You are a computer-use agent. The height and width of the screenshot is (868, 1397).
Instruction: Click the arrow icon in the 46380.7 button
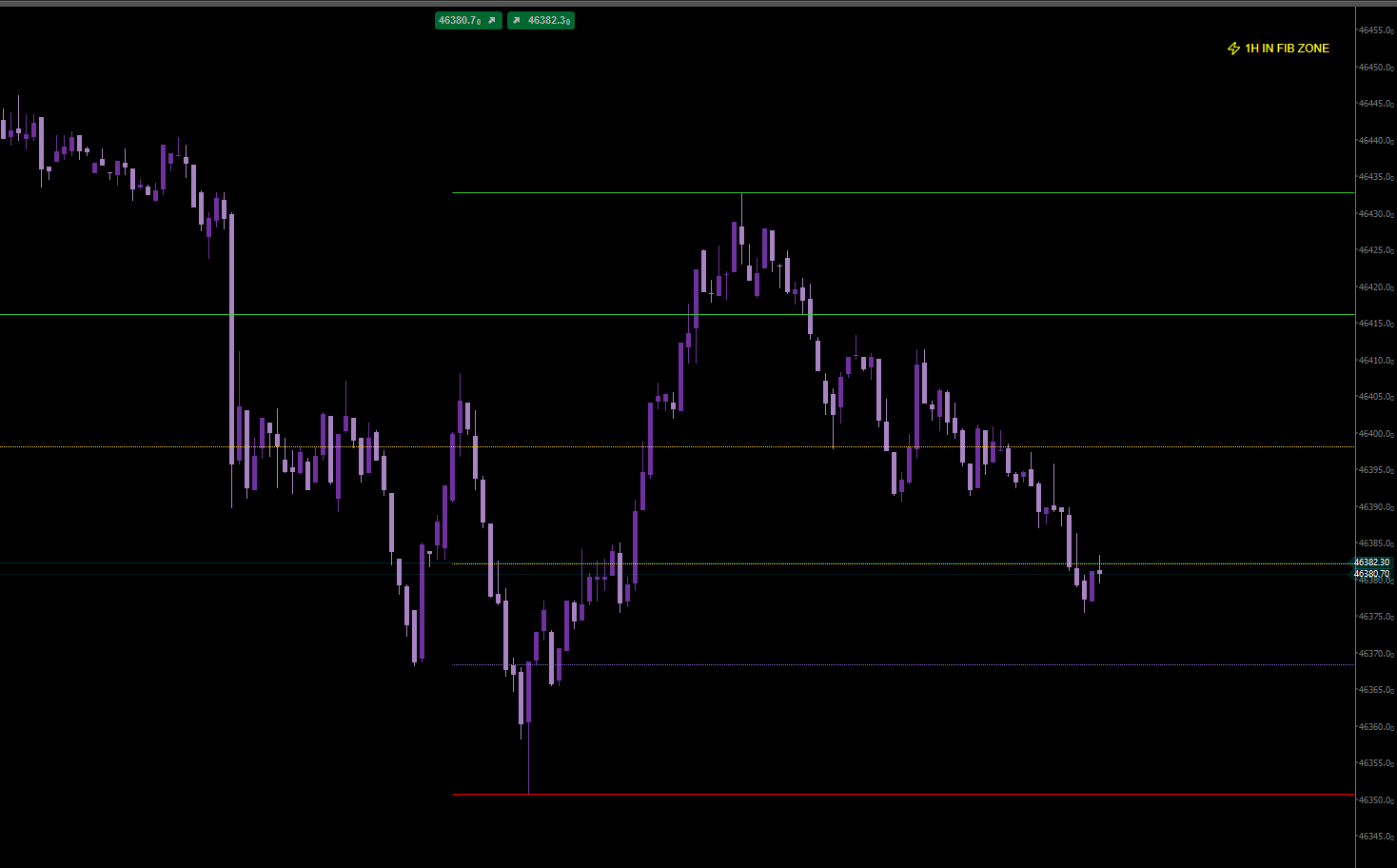[x=491, y=20]
